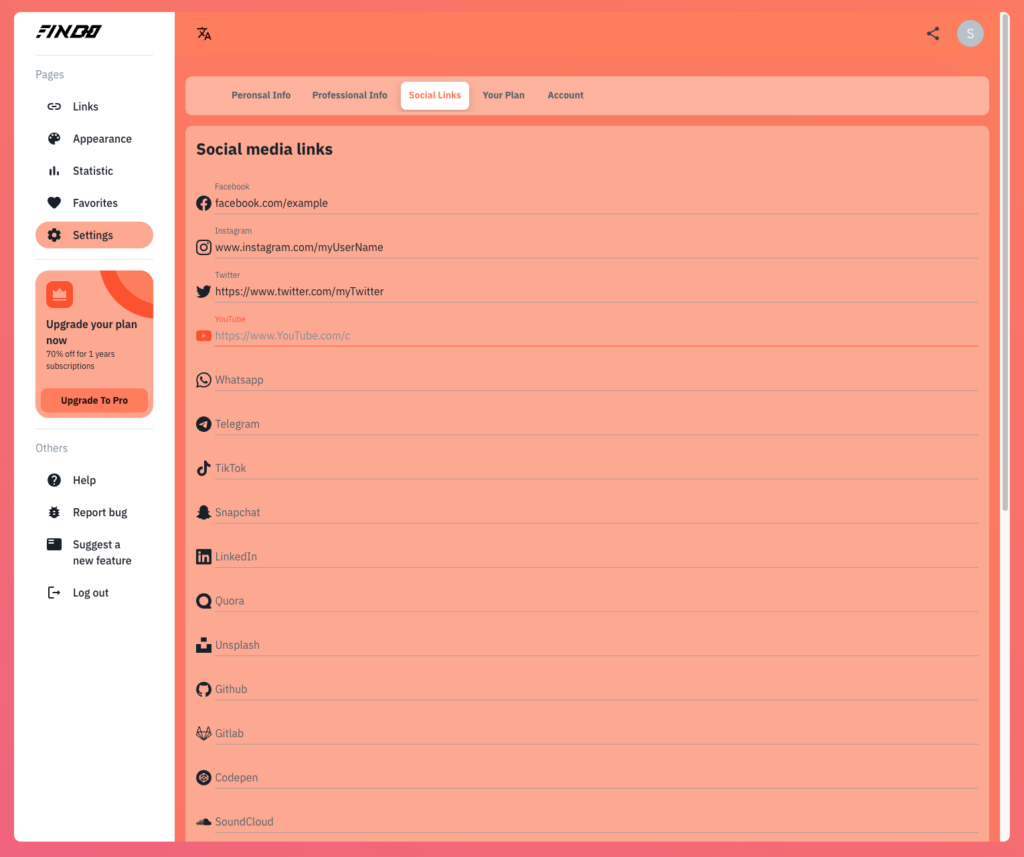Open the user avatar S menu
Viewport: 1024px width, 857px height.
tap(970, 33)
